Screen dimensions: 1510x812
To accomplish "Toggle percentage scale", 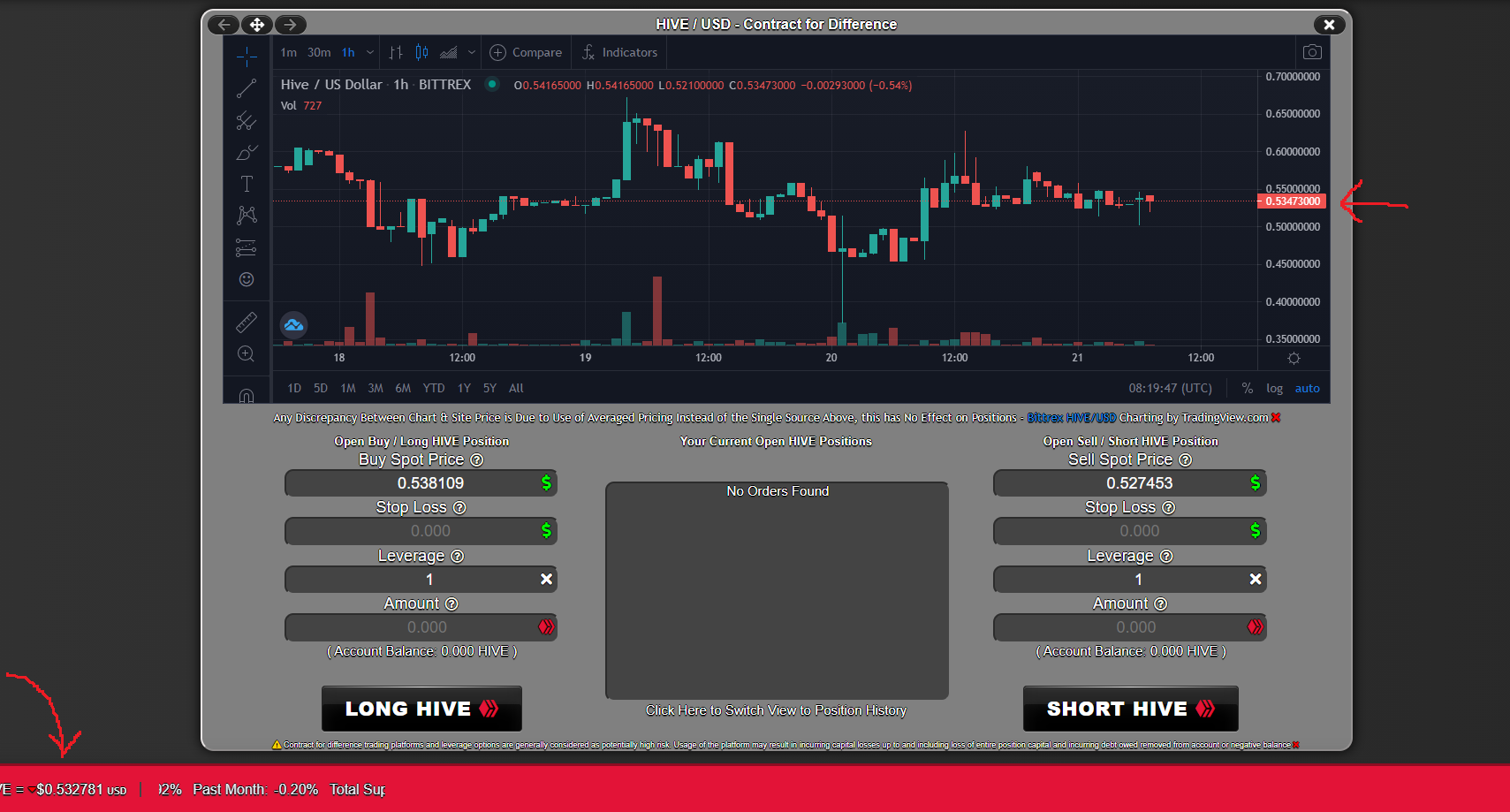I will pyautogui.click(x=1247, y=388).
